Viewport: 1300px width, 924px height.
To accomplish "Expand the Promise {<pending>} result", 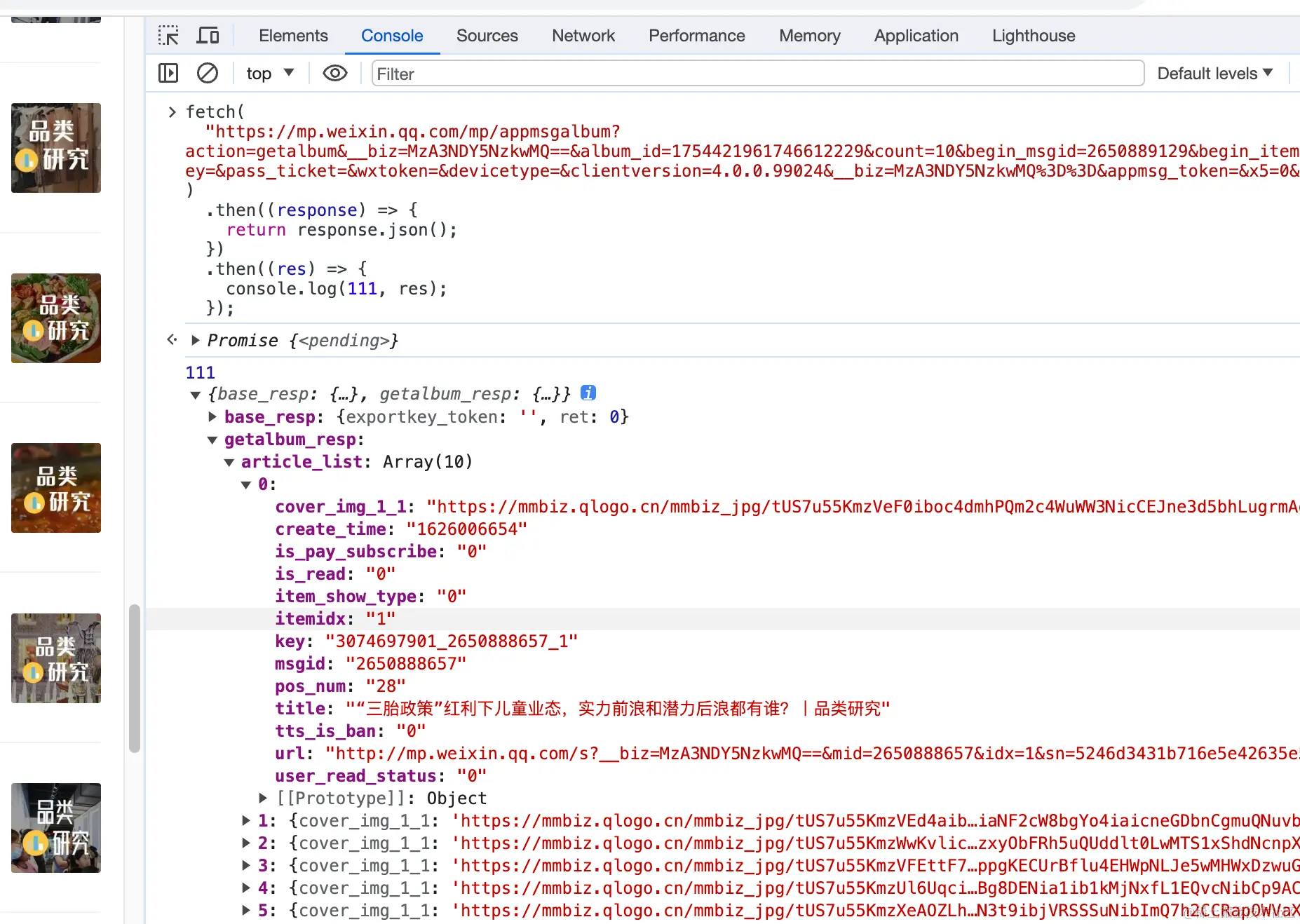I will 196,340.
